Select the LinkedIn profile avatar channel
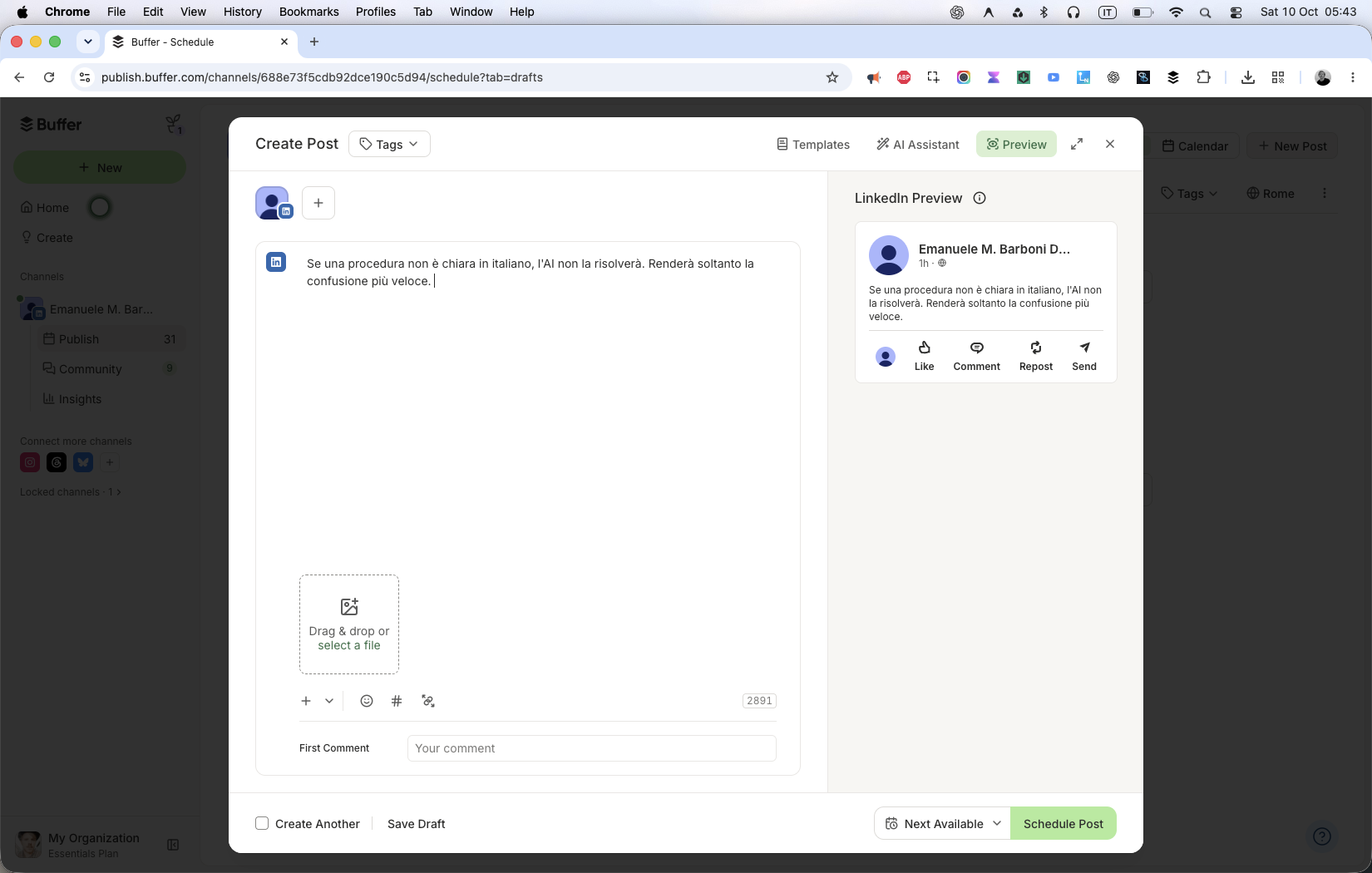This screenshot has width=1372, height=873. tap(273, 203)
